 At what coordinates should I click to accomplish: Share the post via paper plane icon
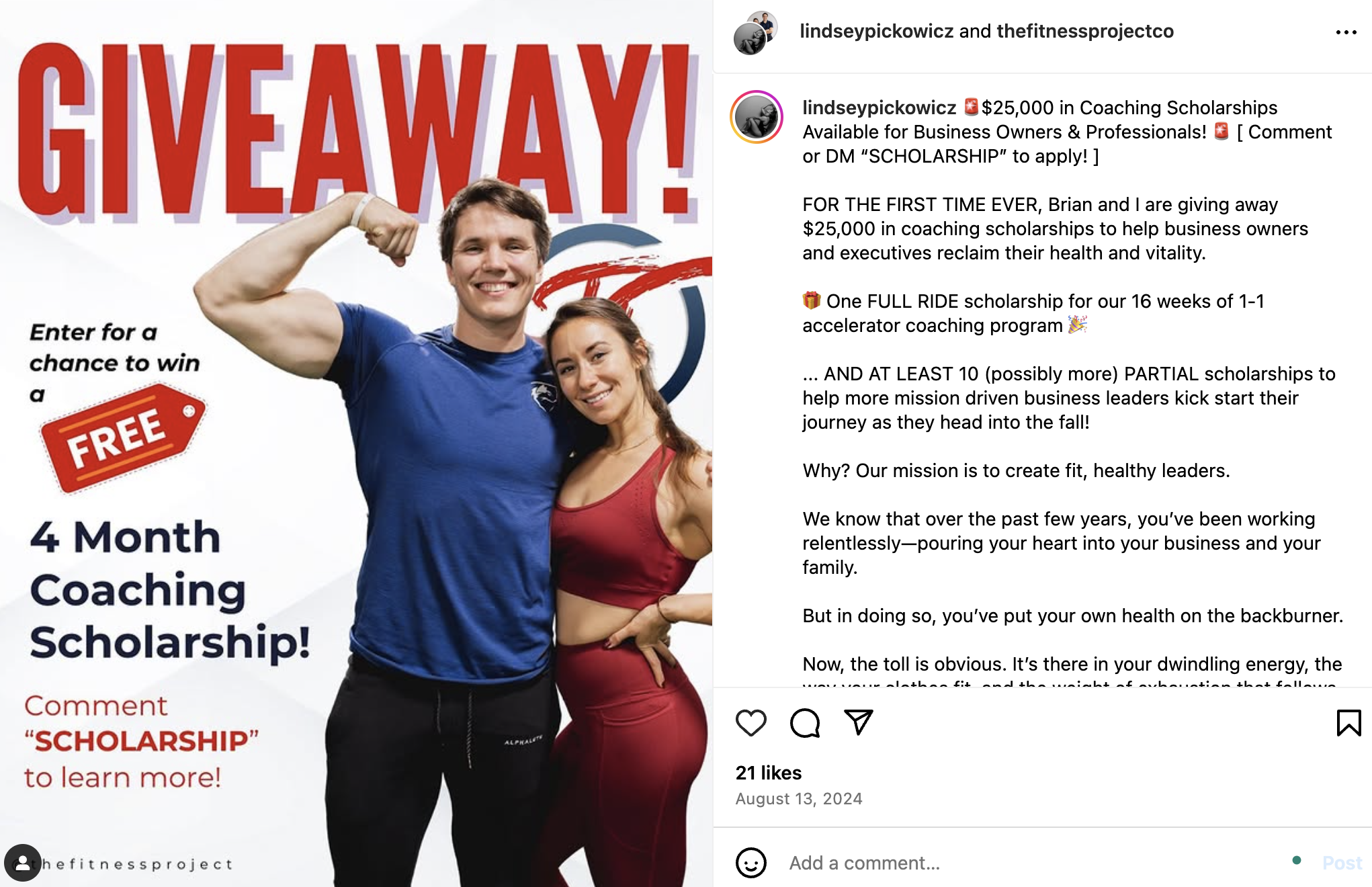[x=859, y=722]
